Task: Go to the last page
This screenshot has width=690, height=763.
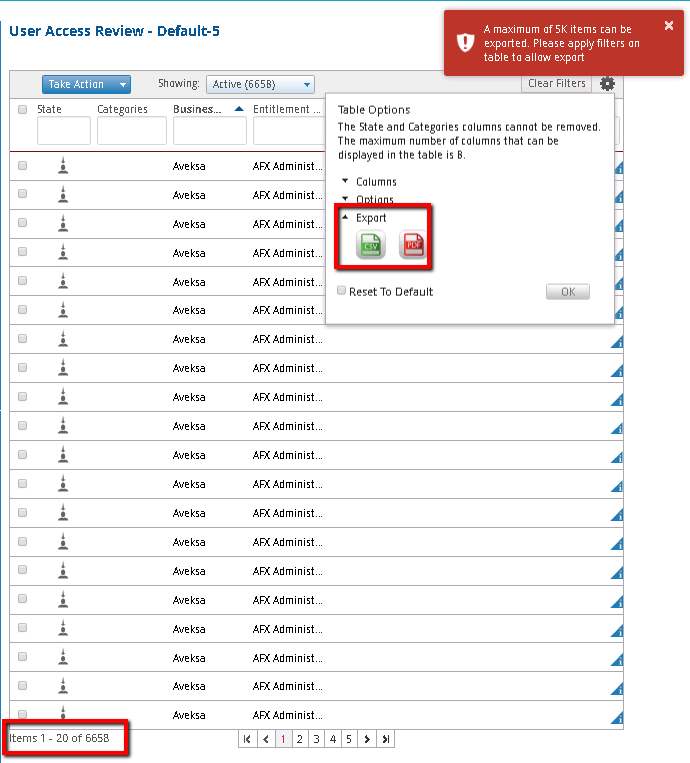Action: click(385, 739)
